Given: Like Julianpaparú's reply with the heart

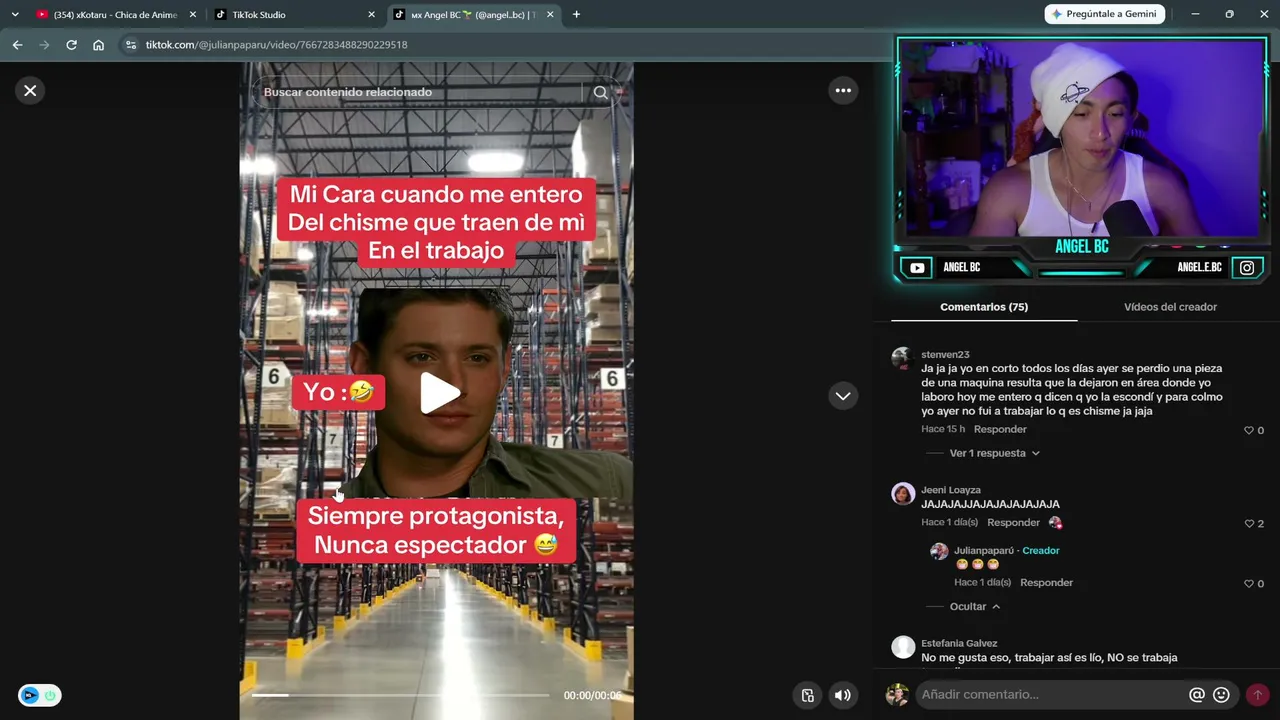Looking at the screenshot, I should [x=1249, y=583].
